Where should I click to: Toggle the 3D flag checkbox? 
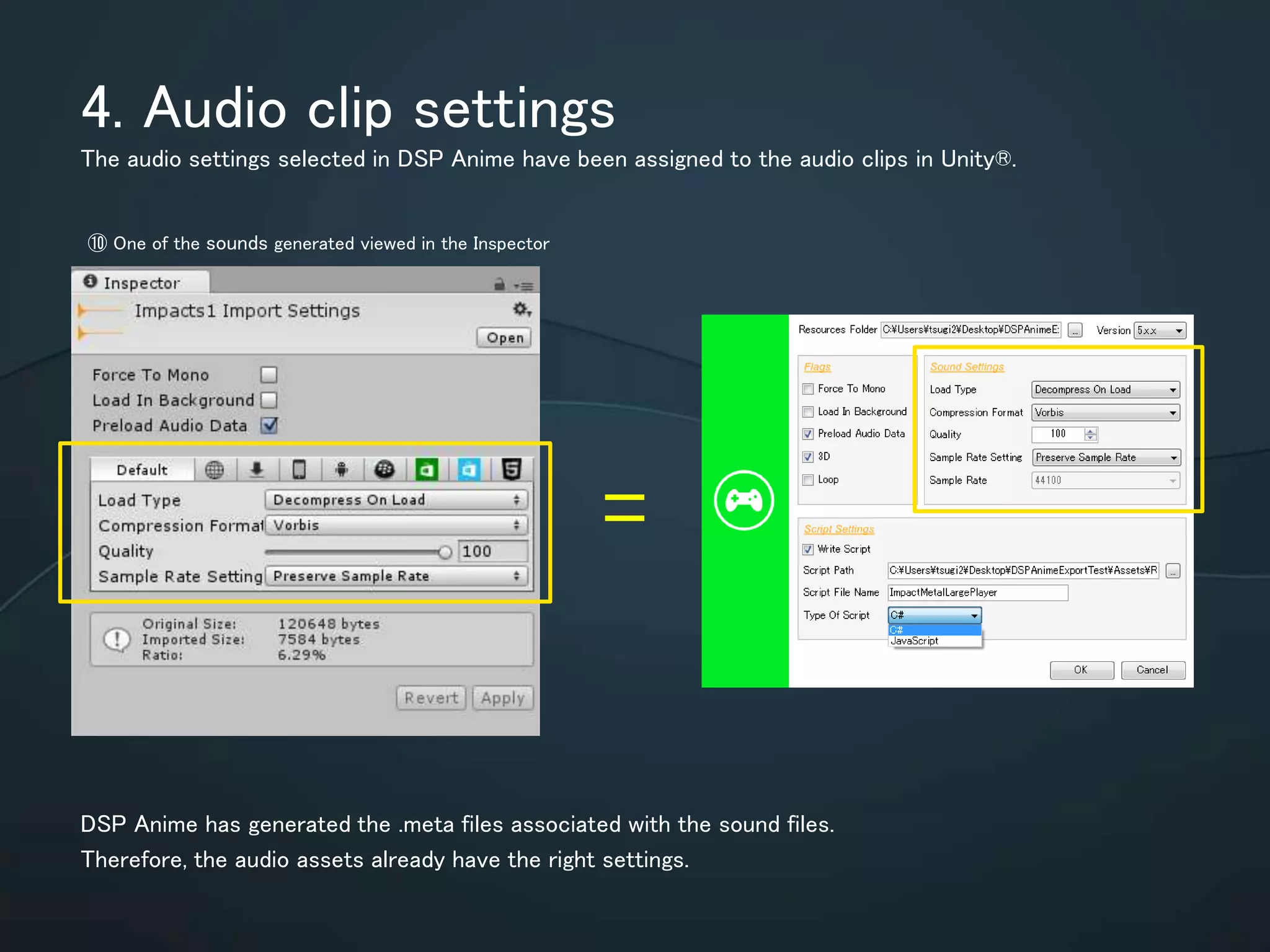pyautogui.click(x=808, y=457)
